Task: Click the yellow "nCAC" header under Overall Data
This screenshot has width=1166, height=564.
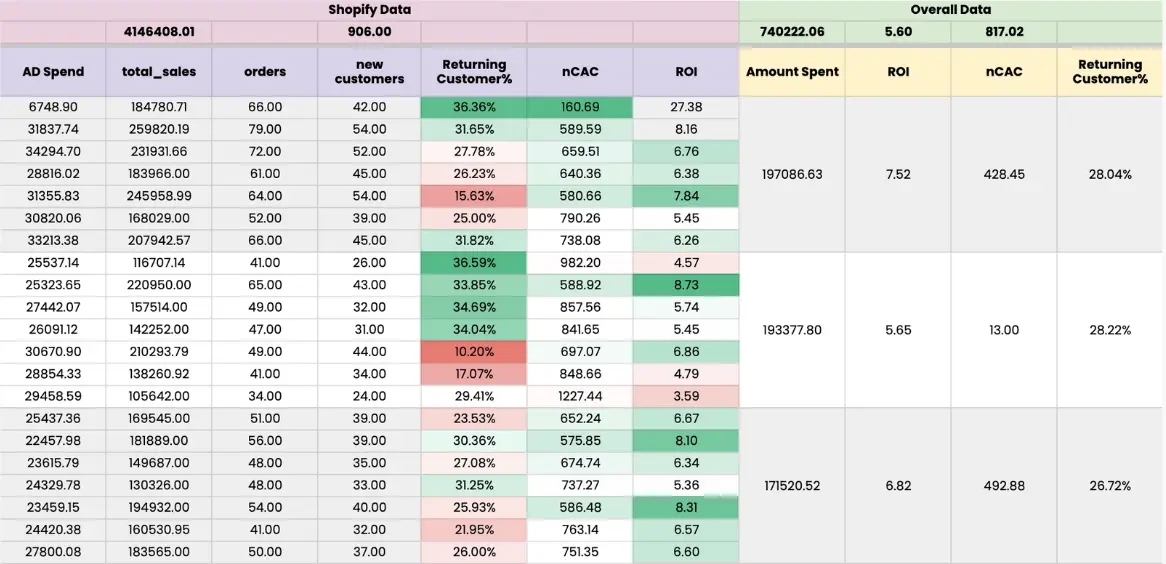Action: click(x=1003, y=72)
